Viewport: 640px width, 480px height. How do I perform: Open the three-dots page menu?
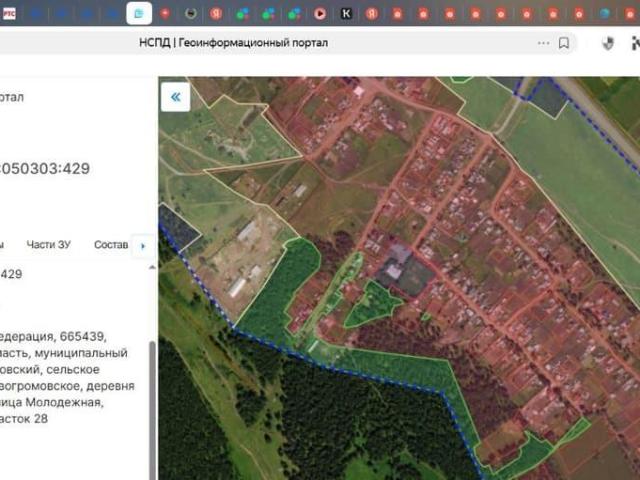543,43
